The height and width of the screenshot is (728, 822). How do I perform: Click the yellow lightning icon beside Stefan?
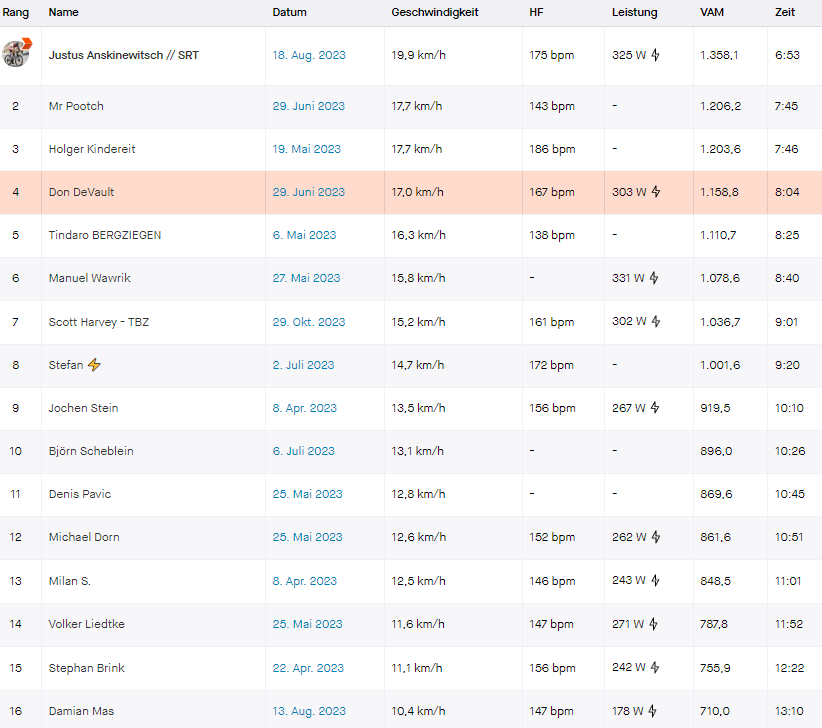pos(94,365)
